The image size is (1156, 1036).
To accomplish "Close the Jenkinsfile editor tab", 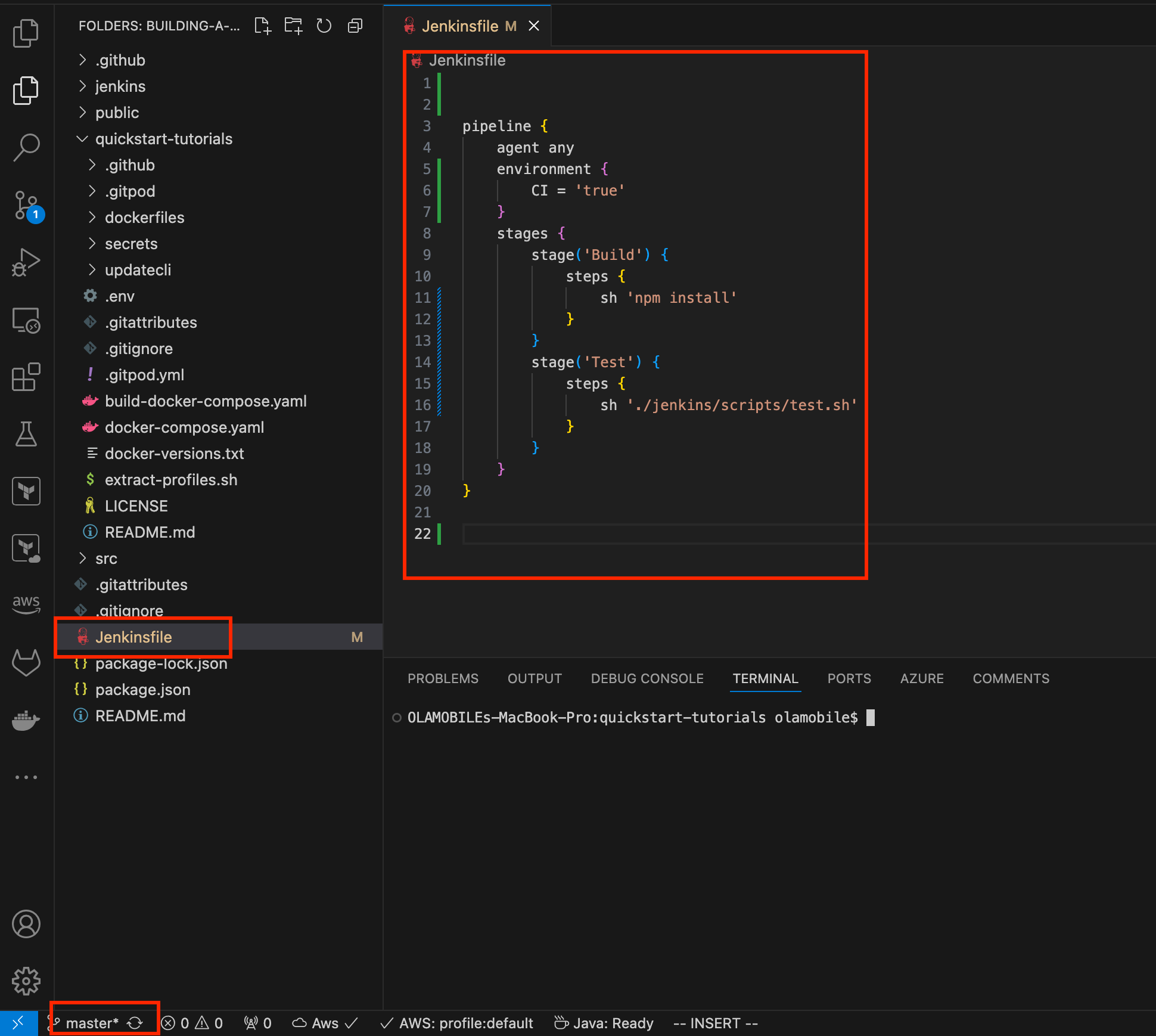I will [x=534, y=26].
